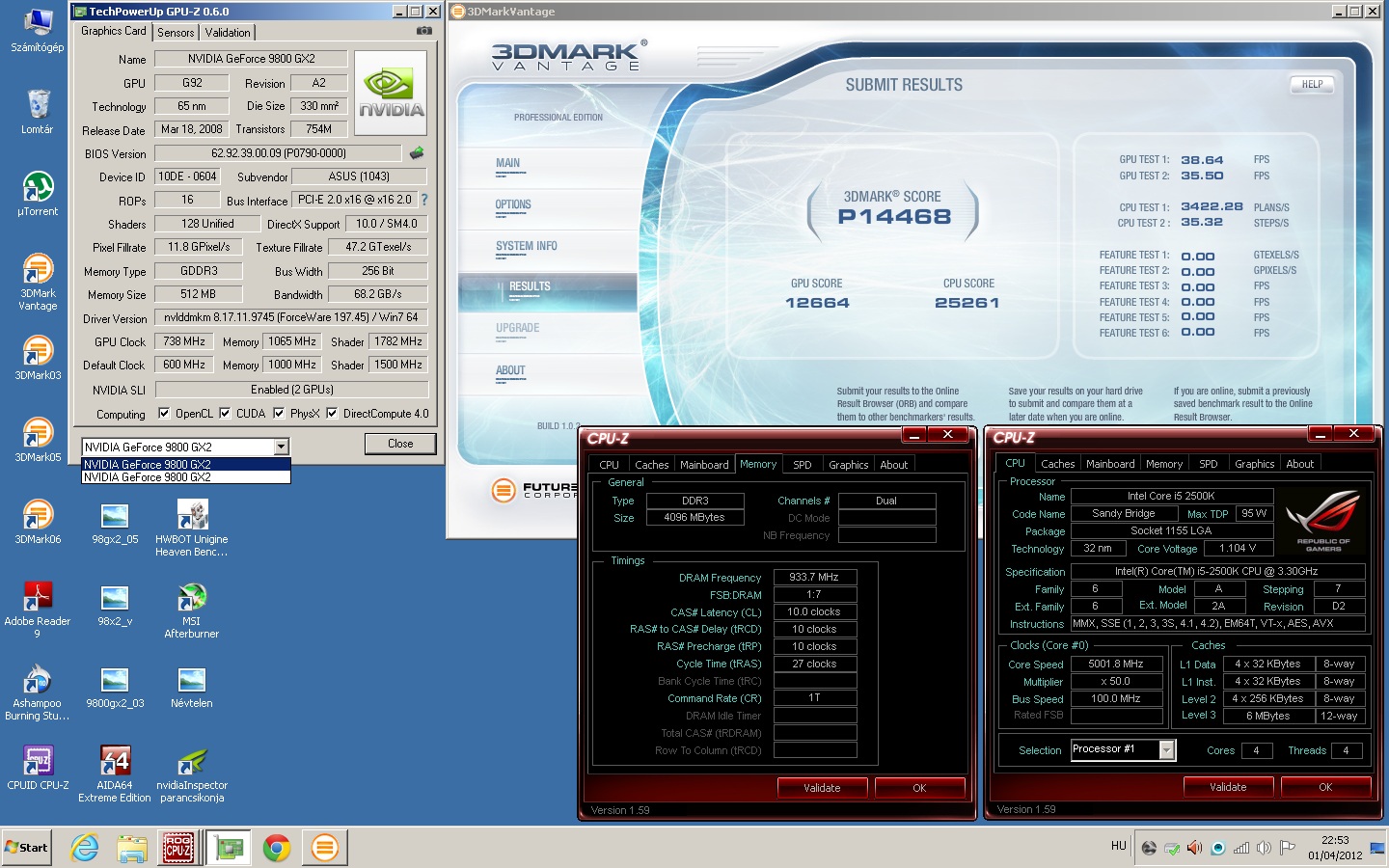Open Adobe Reader 9 desktop icon
Screen dimensions: 1389x868
click(38, 610)
